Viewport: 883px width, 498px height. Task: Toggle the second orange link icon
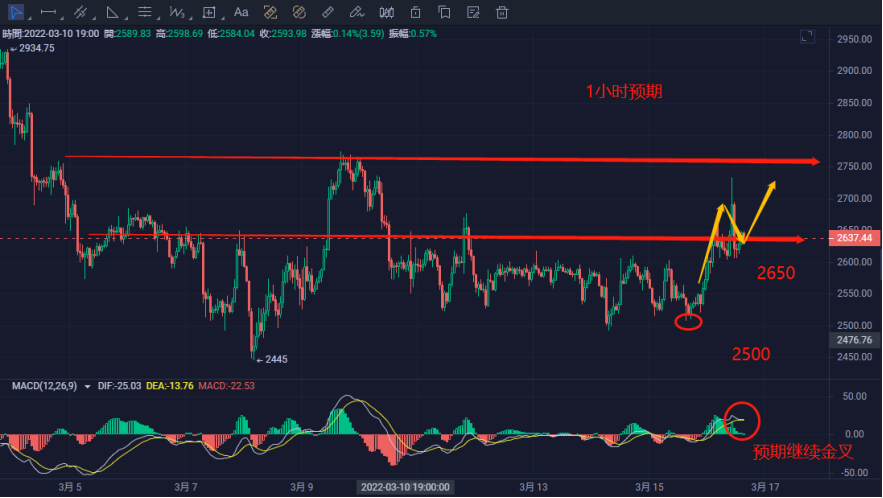[298, 12]
